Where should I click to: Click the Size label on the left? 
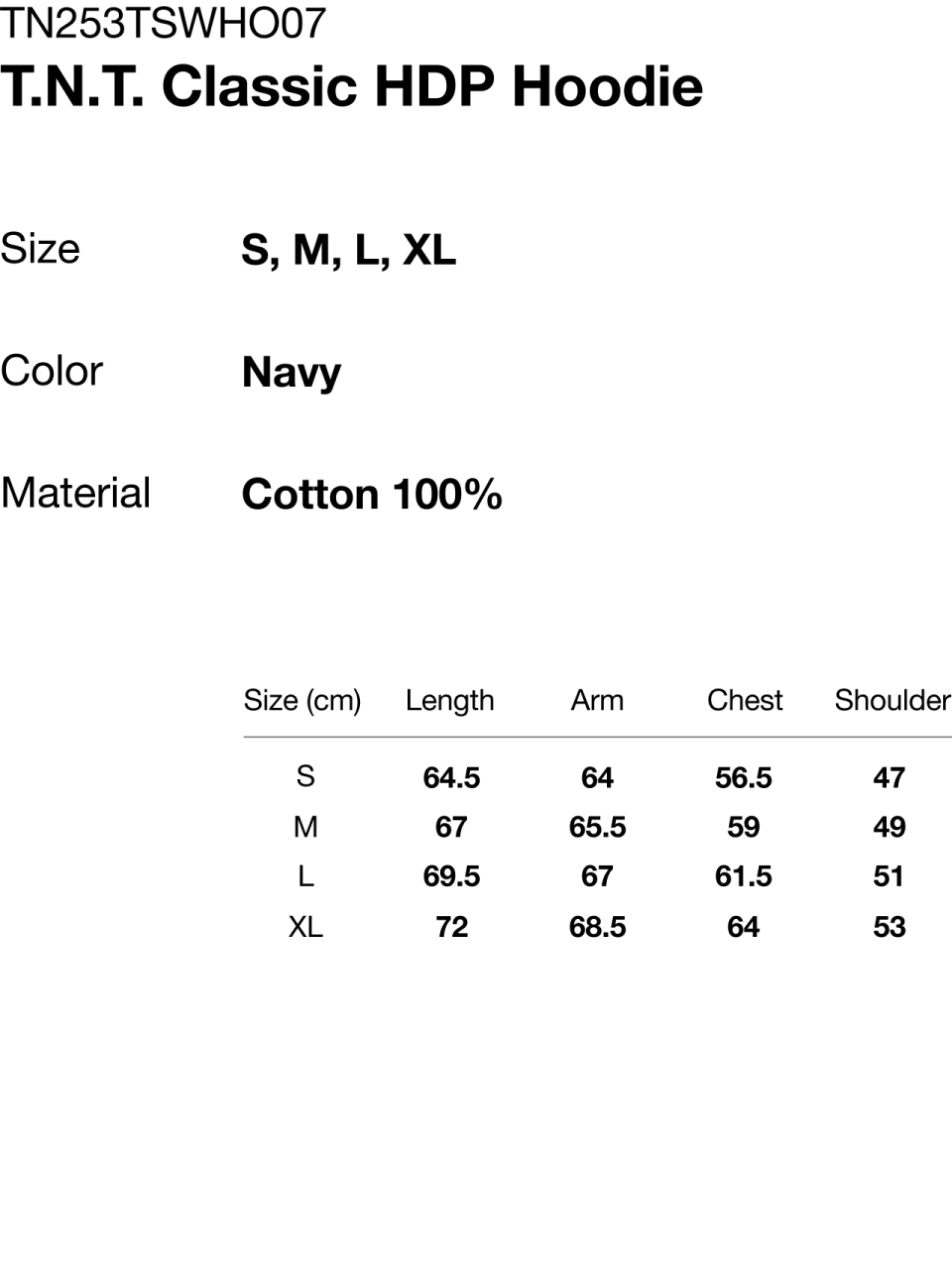point(40,248)
